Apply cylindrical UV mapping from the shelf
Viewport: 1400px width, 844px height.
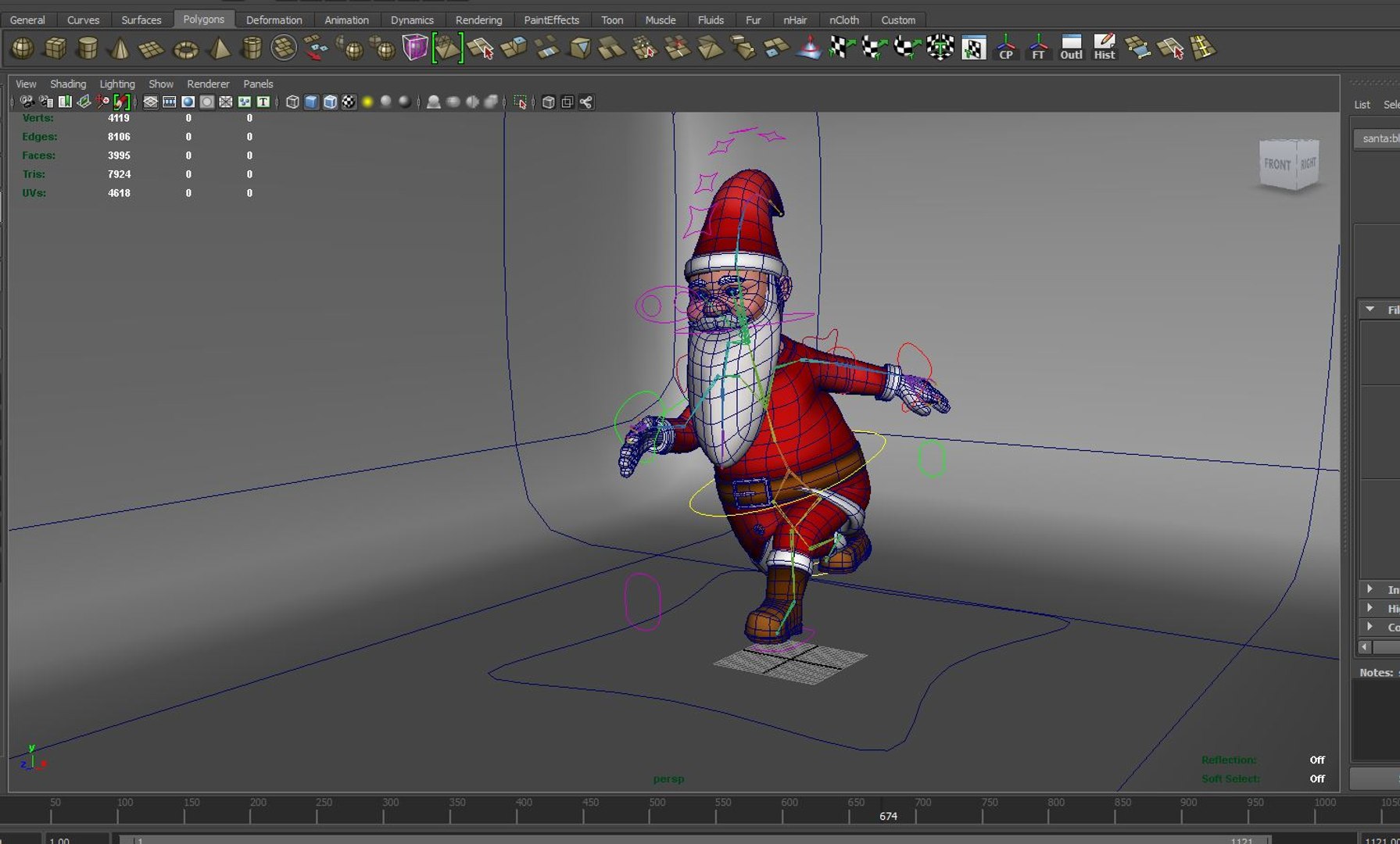[875, 48]
